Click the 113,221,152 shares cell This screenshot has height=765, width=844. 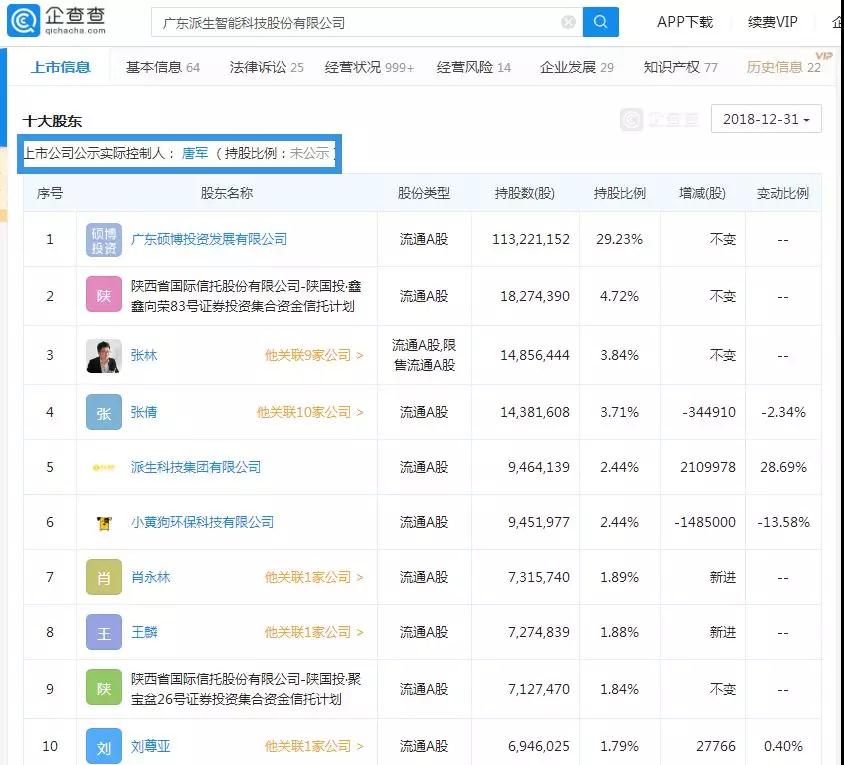[531, 240]
